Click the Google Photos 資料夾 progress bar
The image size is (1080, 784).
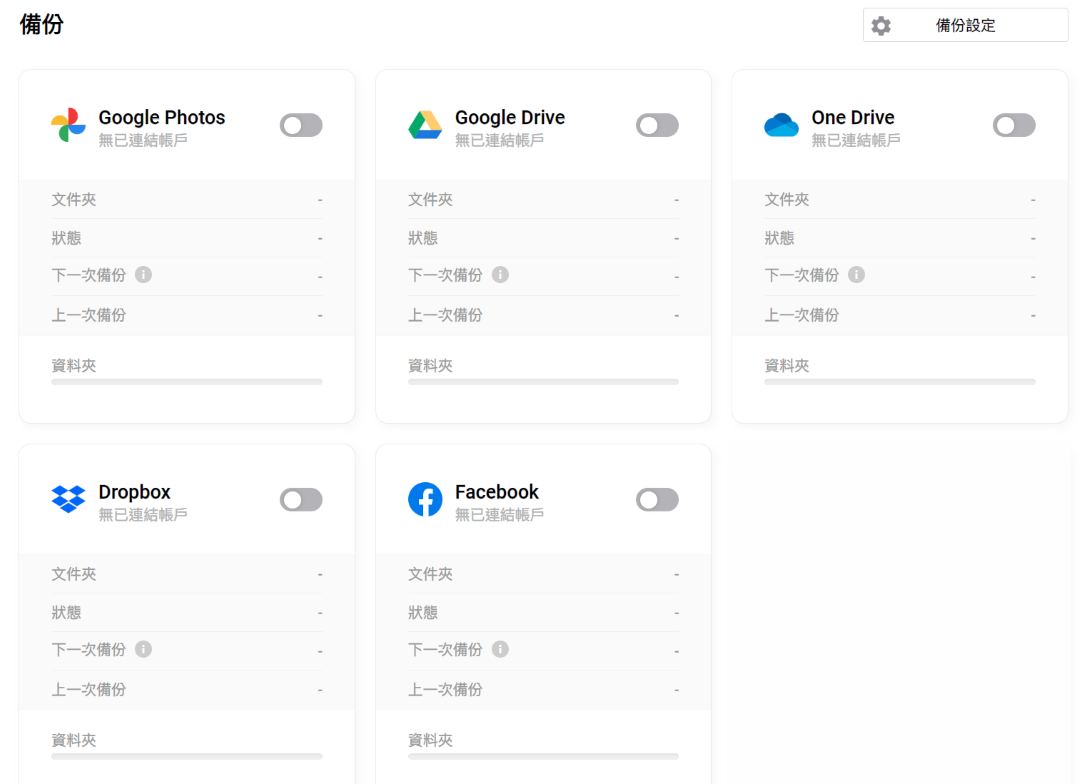187,382
